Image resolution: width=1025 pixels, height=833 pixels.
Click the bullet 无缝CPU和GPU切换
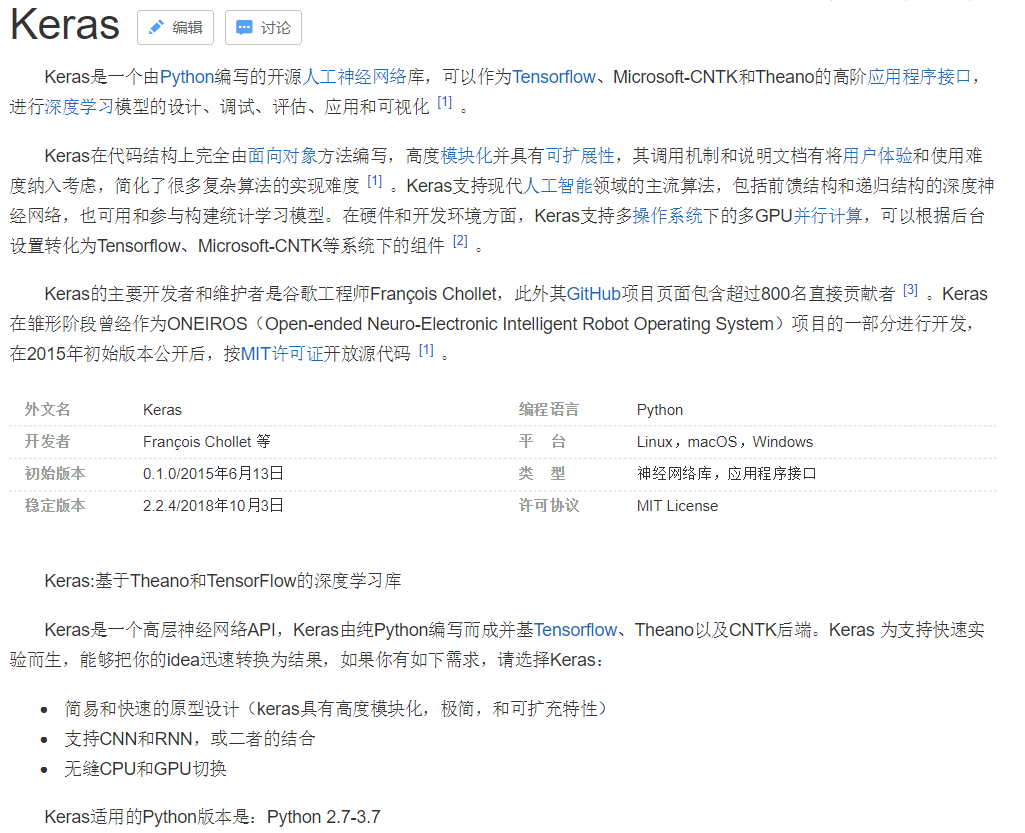145,769
